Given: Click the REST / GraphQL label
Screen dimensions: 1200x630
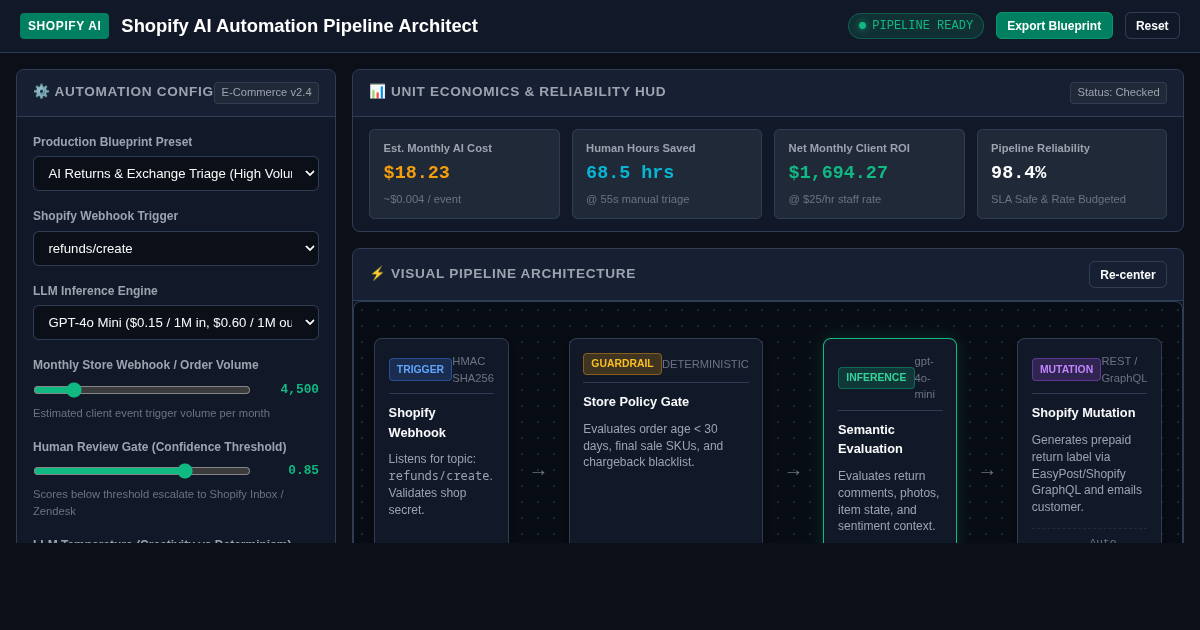Looking at the screenshot, I should pyautogui.click(x=1124, y=369).
